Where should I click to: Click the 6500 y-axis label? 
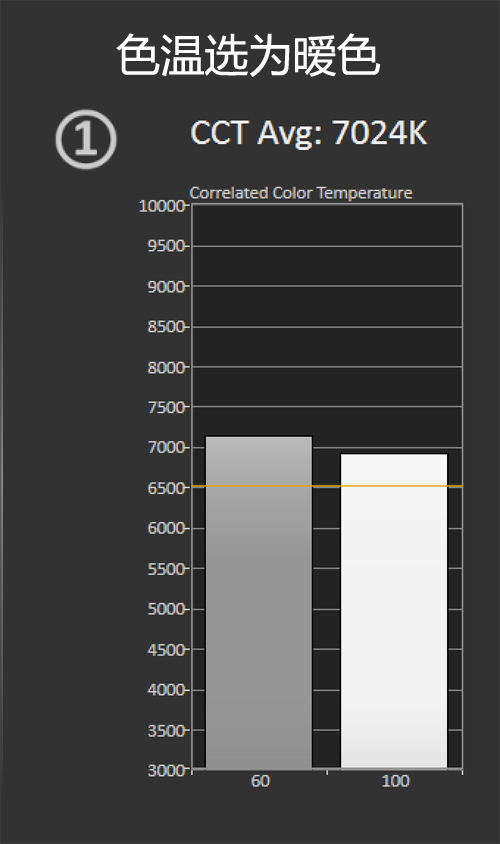click(166, 488)
